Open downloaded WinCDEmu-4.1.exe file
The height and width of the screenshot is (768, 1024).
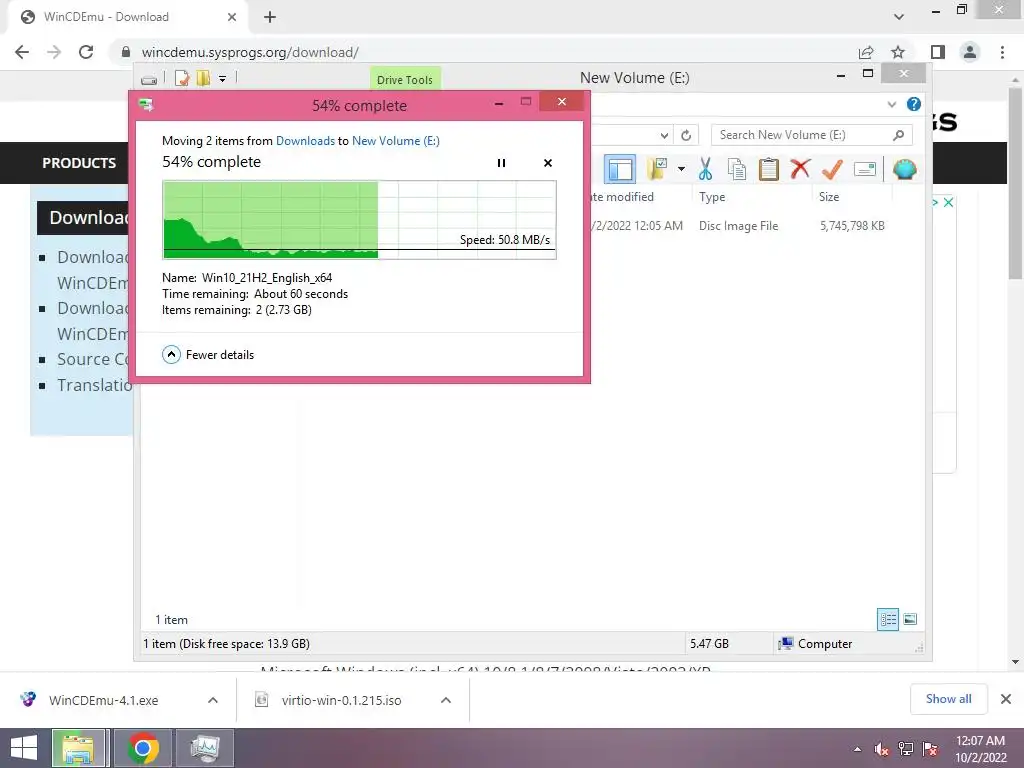coord(103,700)
